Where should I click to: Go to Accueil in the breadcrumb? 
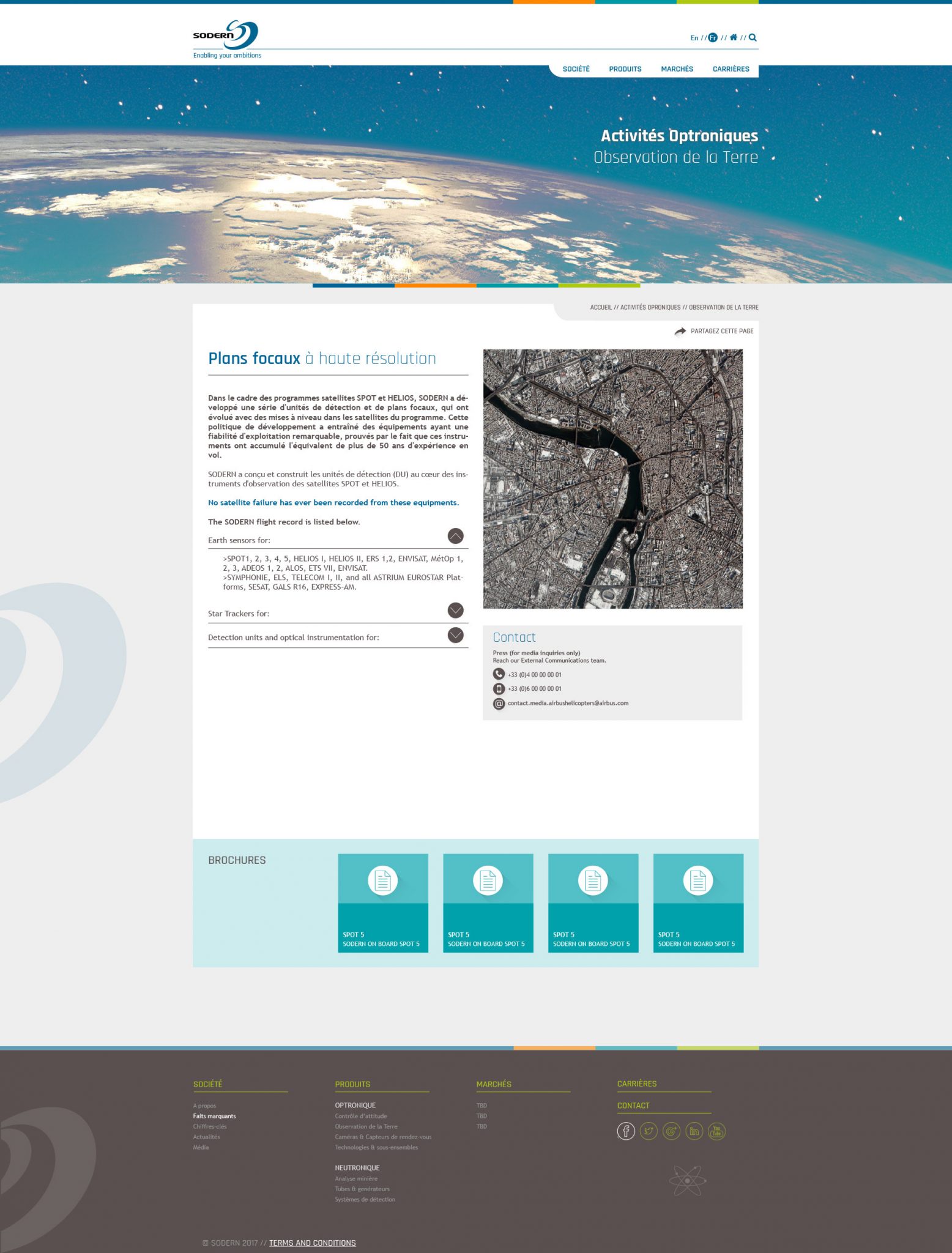[600, 307]
